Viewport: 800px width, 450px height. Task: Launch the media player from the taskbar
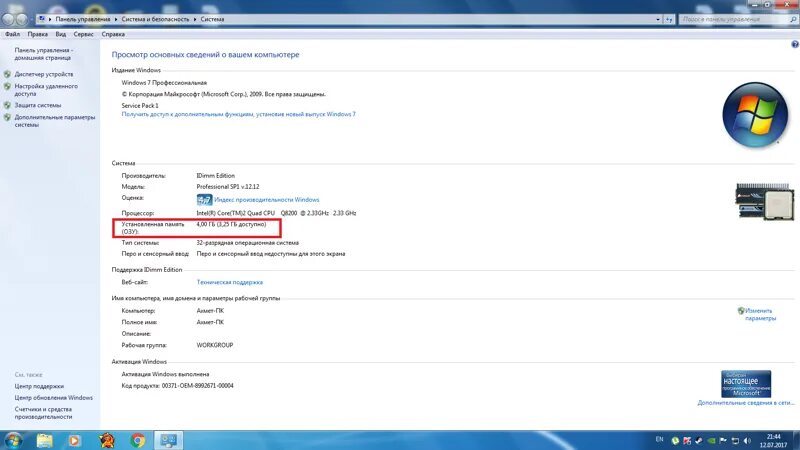[74, 440]
